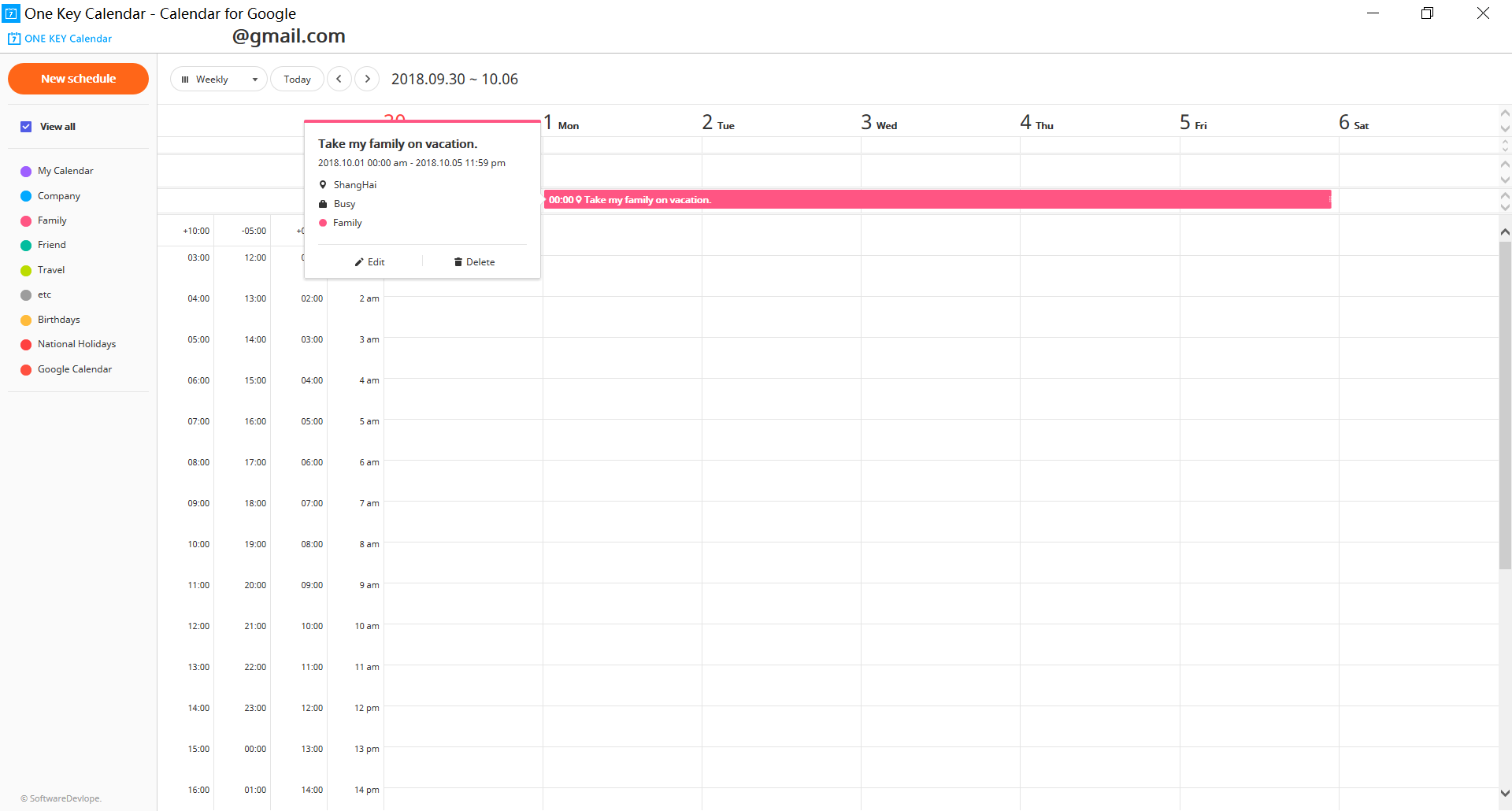Toggle the National Holidays calendar
1512x811 pixels.
click(26, 345)
